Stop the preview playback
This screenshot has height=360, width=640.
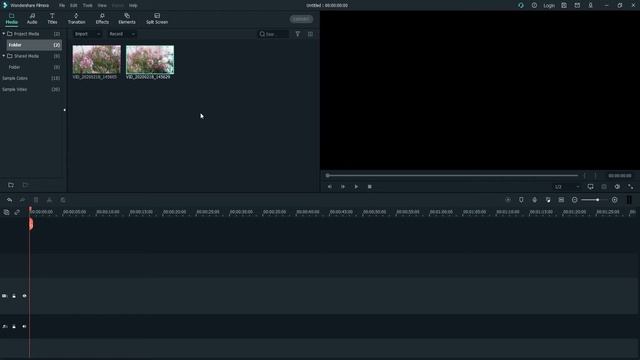[369, 187]
